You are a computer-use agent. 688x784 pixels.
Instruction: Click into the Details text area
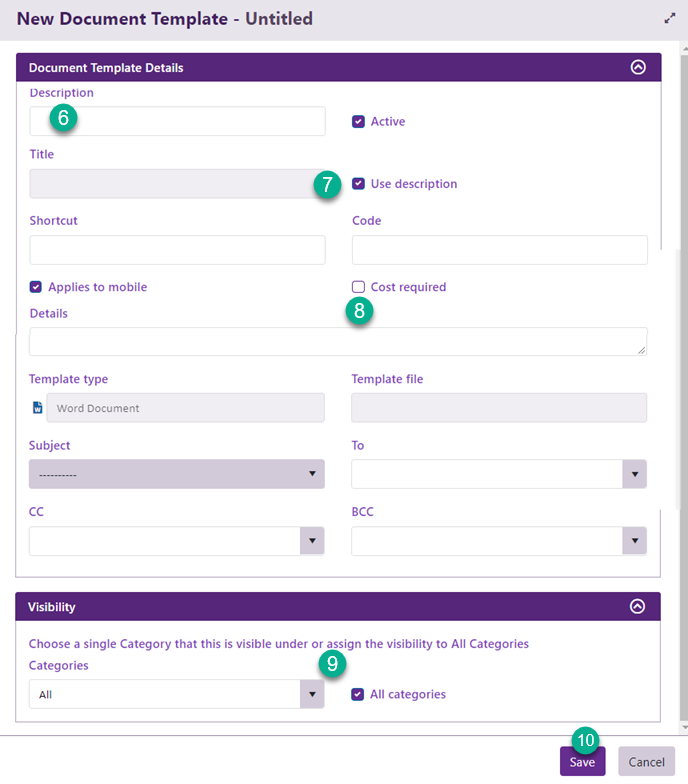pyautogui.click(x=337, y=341)
